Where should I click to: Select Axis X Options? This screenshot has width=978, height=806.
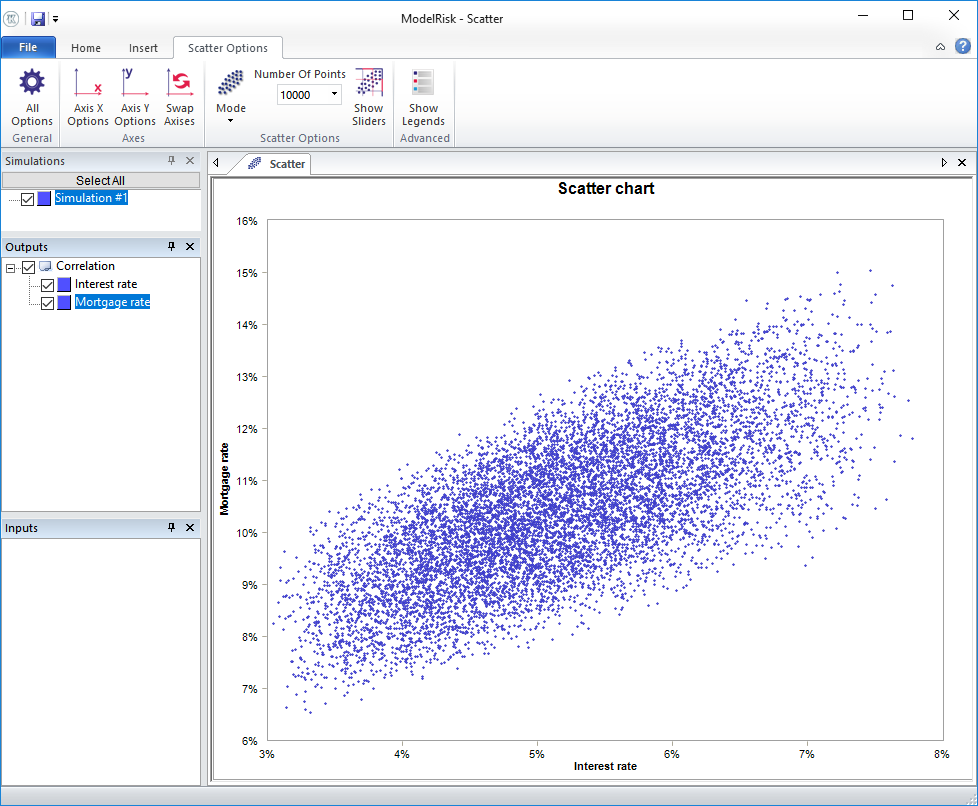pyautogui.click(x=88, y=97)
